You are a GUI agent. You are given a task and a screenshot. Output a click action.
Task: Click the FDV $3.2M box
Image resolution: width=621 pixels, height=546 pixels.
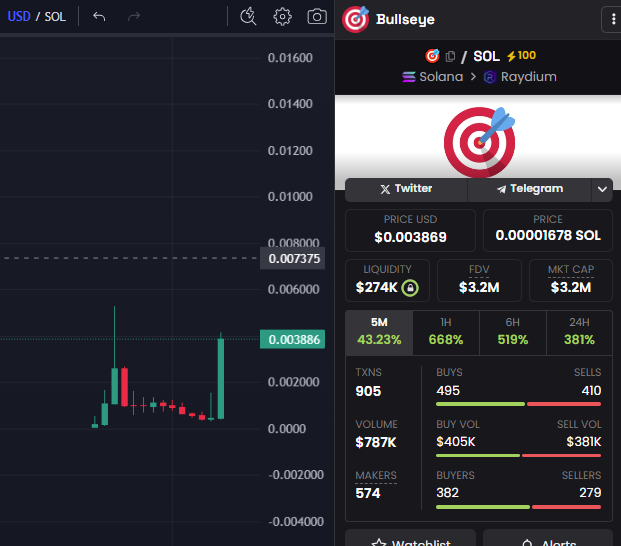(479, 280)
